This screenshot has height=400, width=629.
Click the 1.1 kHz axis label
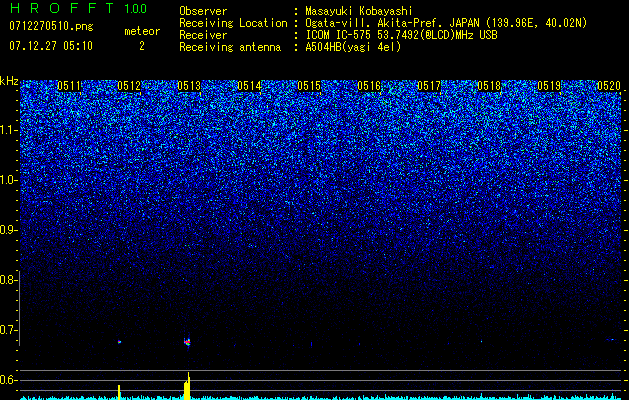(8, 130)
